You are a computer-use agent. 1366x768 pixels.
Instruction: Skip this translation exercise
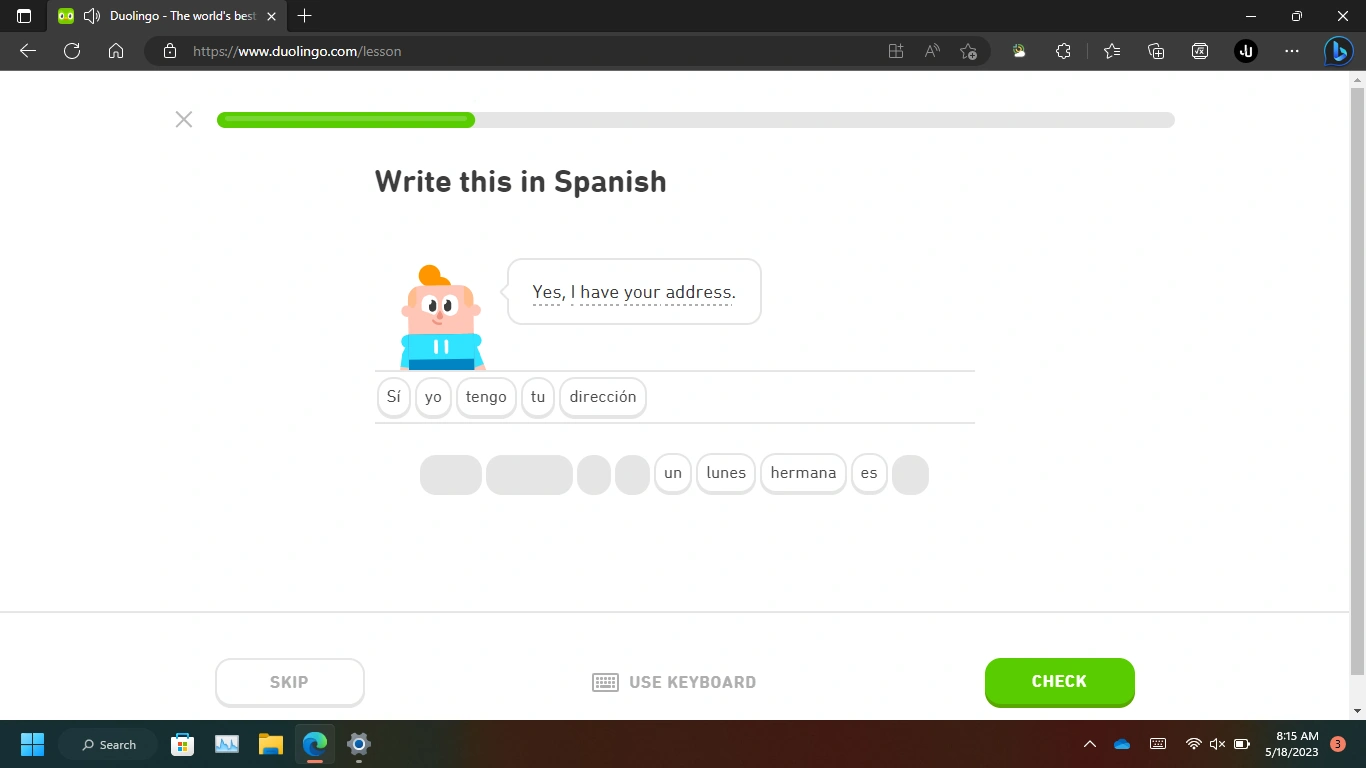pyautogui.click(x=289, y=682)
